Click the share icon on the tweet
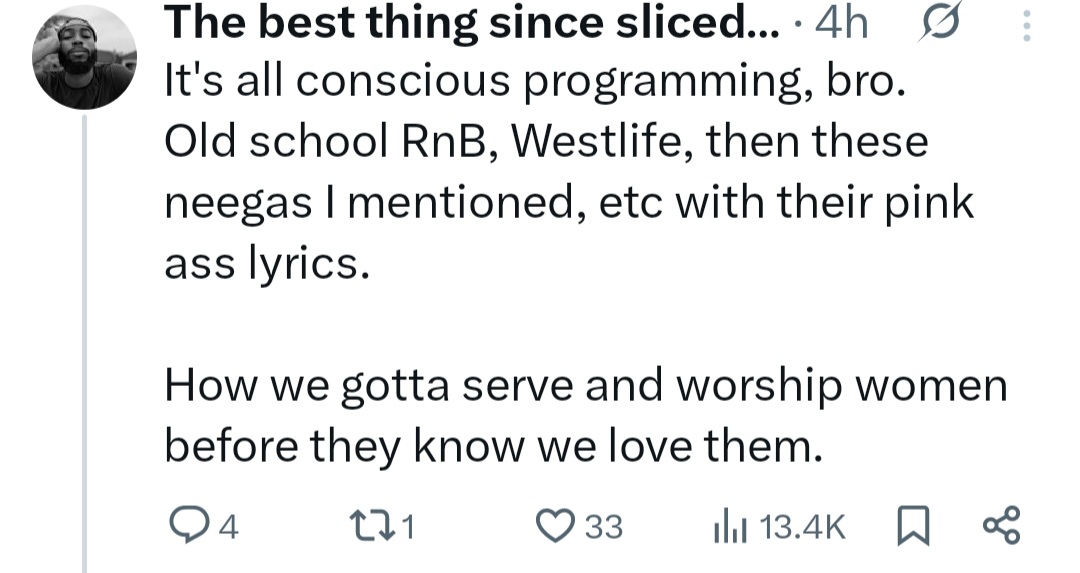Image resolution: width=1080 pixels, height=573 pixels. tap(1001, 526)
